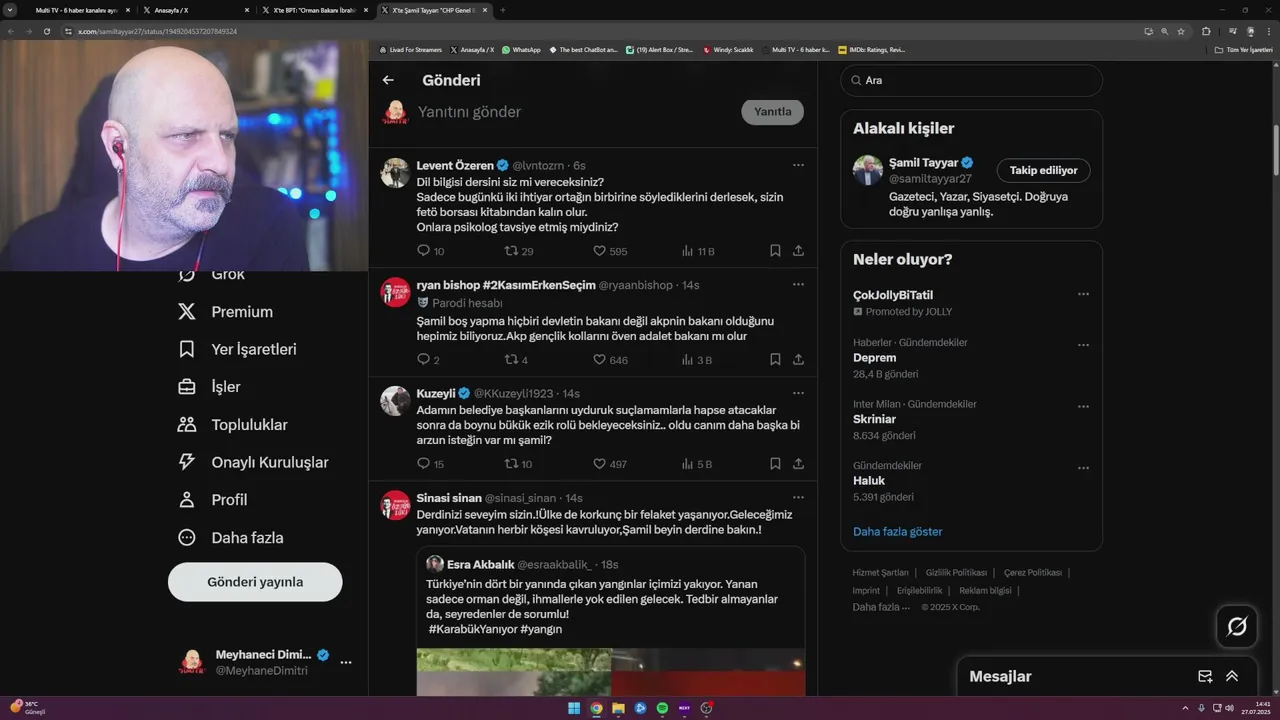Image resolution: width=1280 pixels, height=720 pixels.
Task: Click the Ara search box
Action: coord(971,80)
